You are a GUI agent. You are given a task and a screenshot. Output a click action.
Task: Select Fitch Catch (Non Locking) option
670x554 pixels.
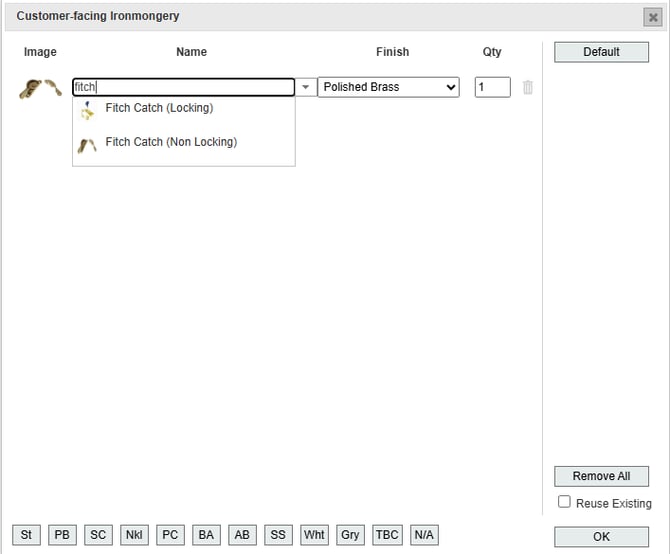pyautogui.click(x=171, y=142)
